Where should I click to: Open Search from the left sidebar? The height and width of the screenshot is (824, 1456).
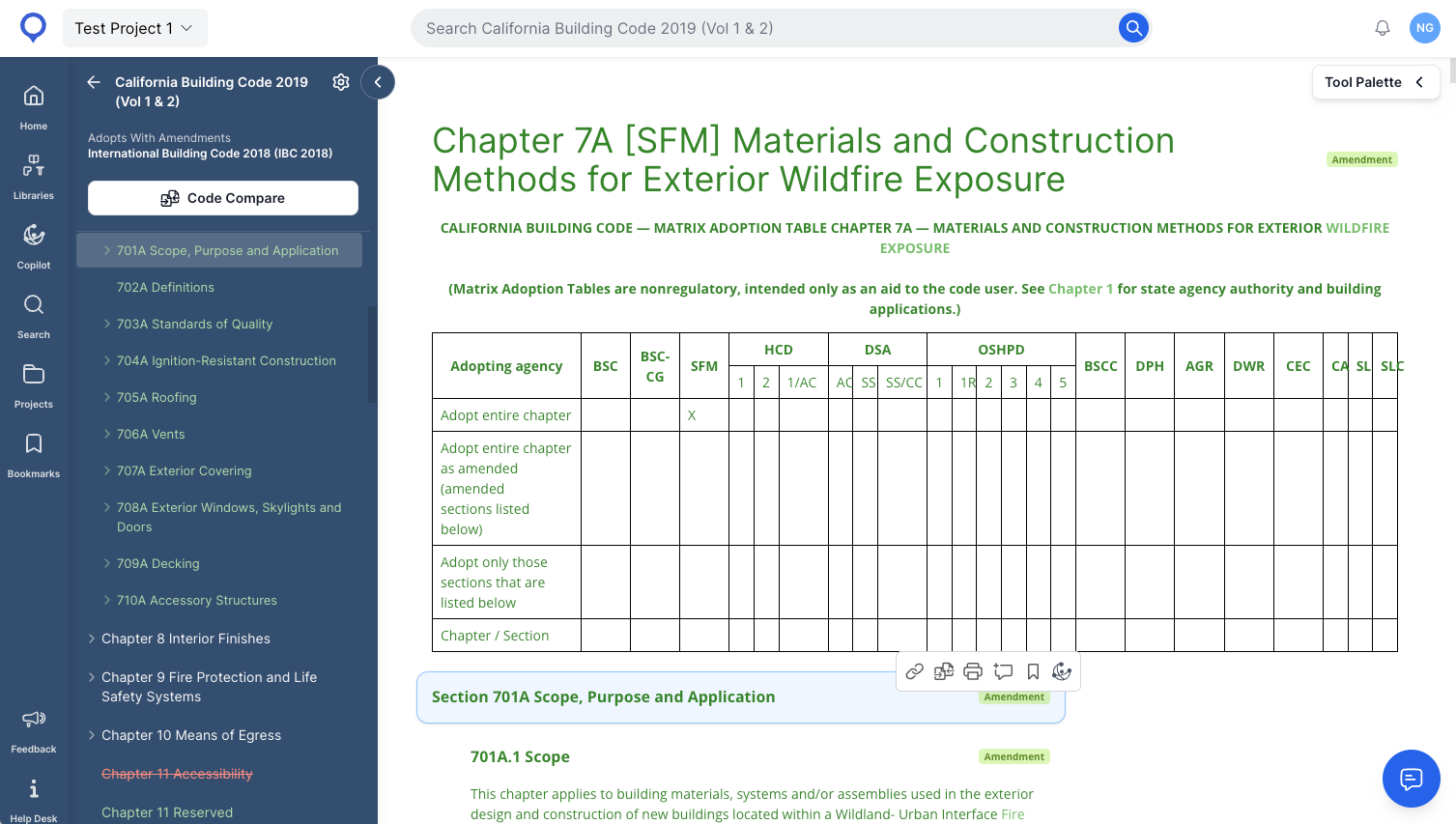click(34, 315)
